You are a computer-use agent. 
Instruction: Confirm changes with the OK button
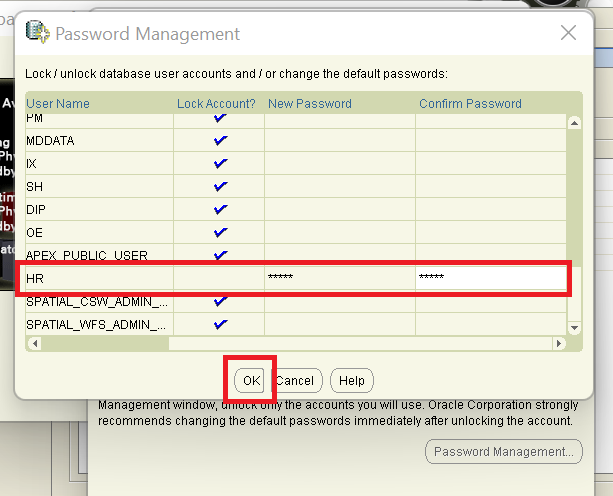pyautogui.click(x=251, y=380)
